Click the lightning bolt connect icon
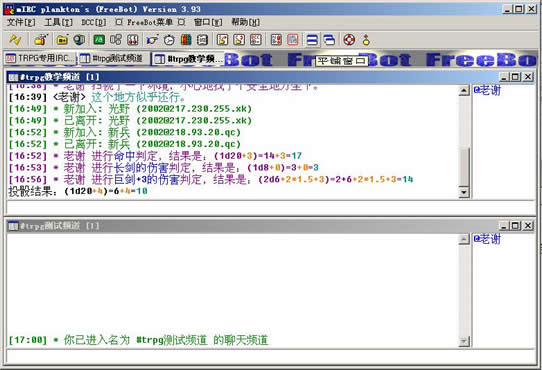This screenshot has height=370, width=542. tap(15, 40)
